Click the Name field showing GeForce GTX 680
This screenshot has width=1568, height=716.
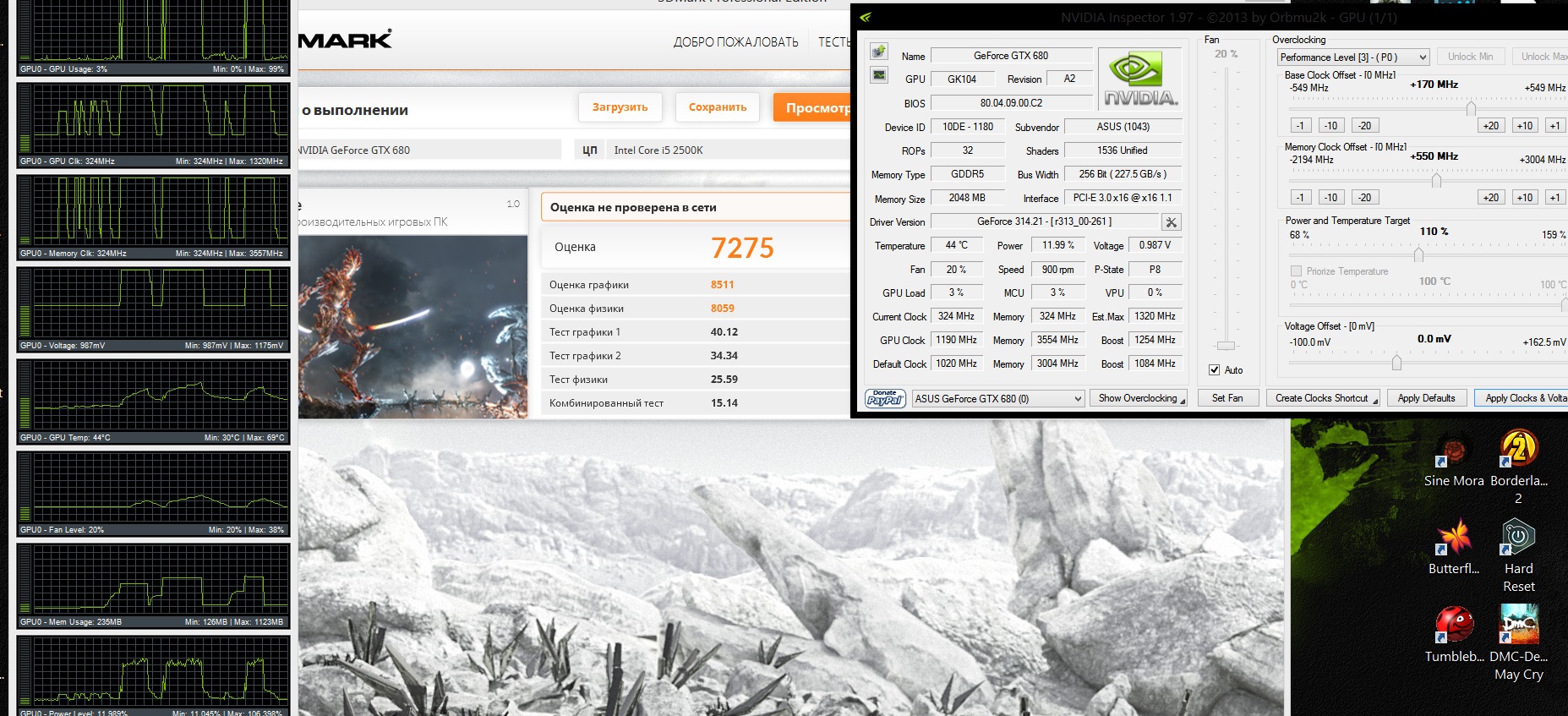click(x=1011, y=56)
